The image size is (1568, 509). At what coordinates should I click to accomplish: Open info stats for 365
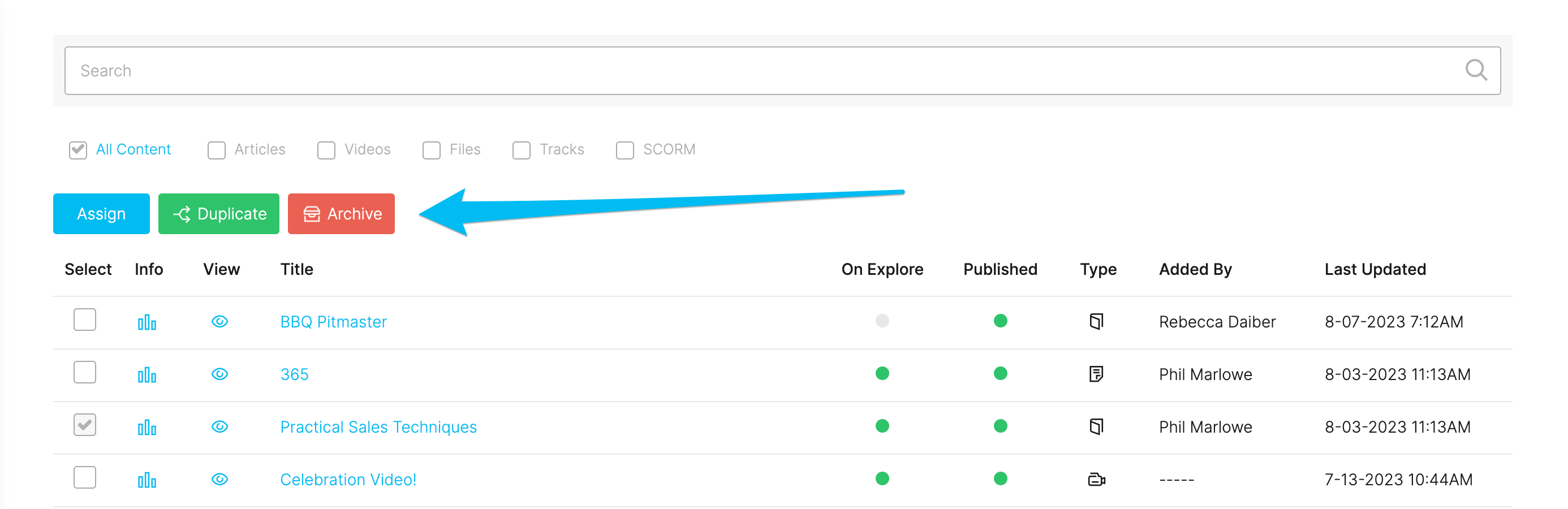pos(147,374)
